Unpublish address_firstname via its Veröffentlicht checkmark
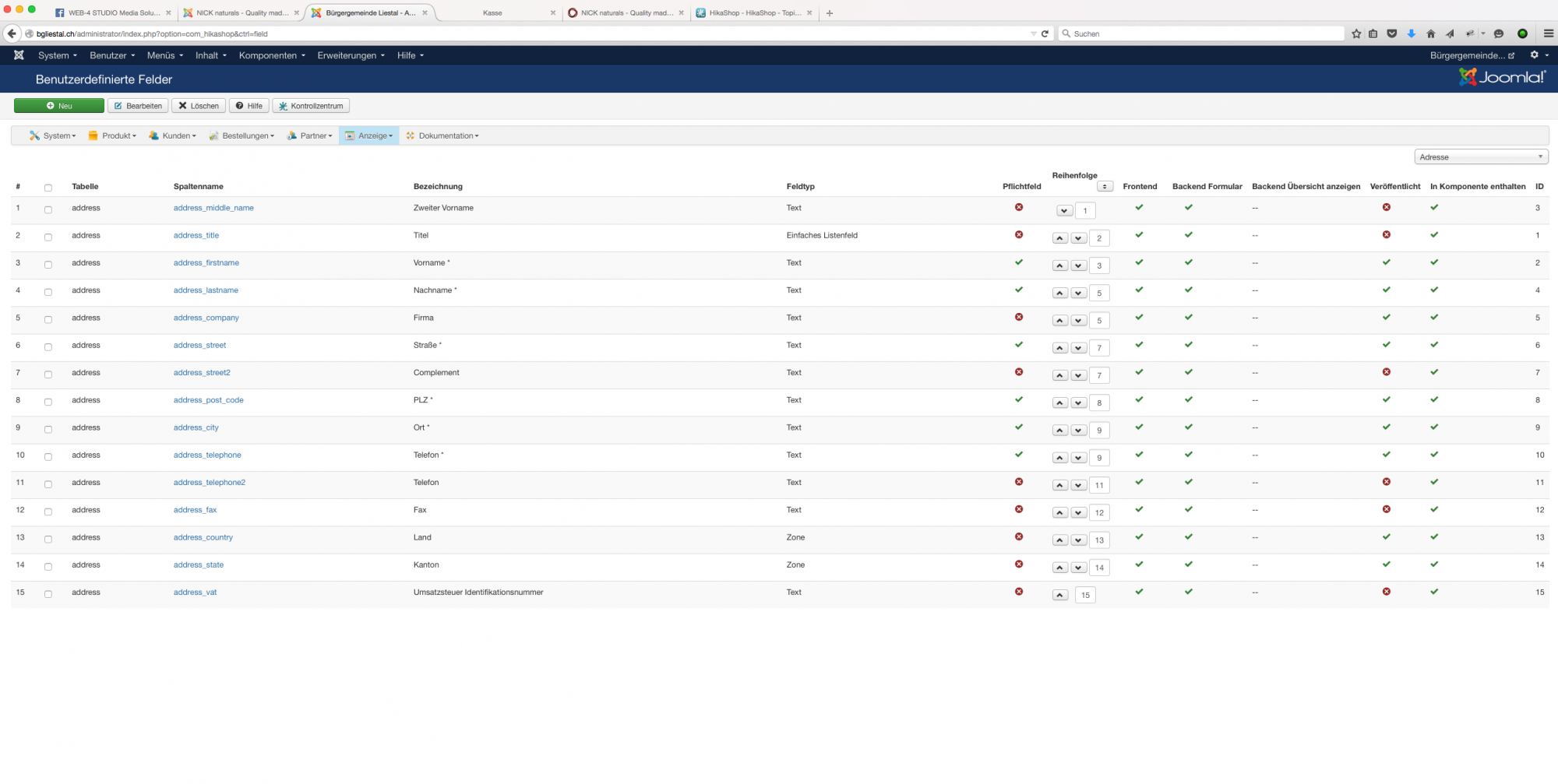 coord(1386,262)
